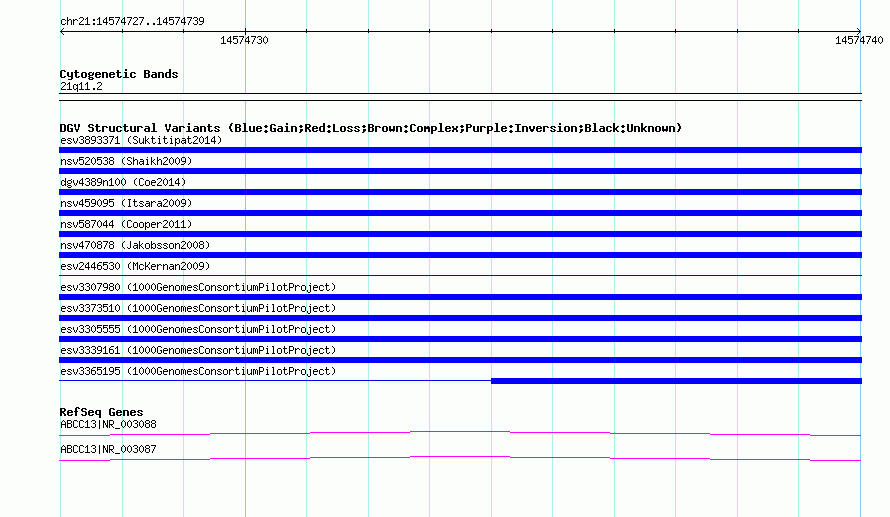Click the 14574740 ruler coordinate label
The height and width of the screenshot is (517, 890).
pyautogui.click(x=859, y=40)
